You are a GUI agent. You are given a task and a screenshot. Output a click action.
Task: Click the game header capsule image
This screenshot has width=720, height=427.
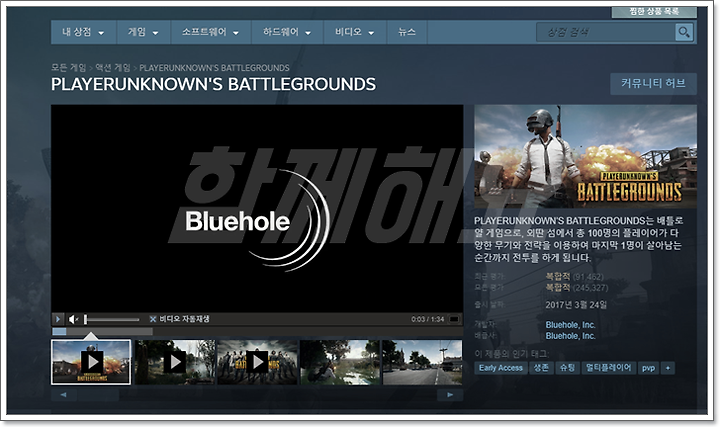point(585,157)
